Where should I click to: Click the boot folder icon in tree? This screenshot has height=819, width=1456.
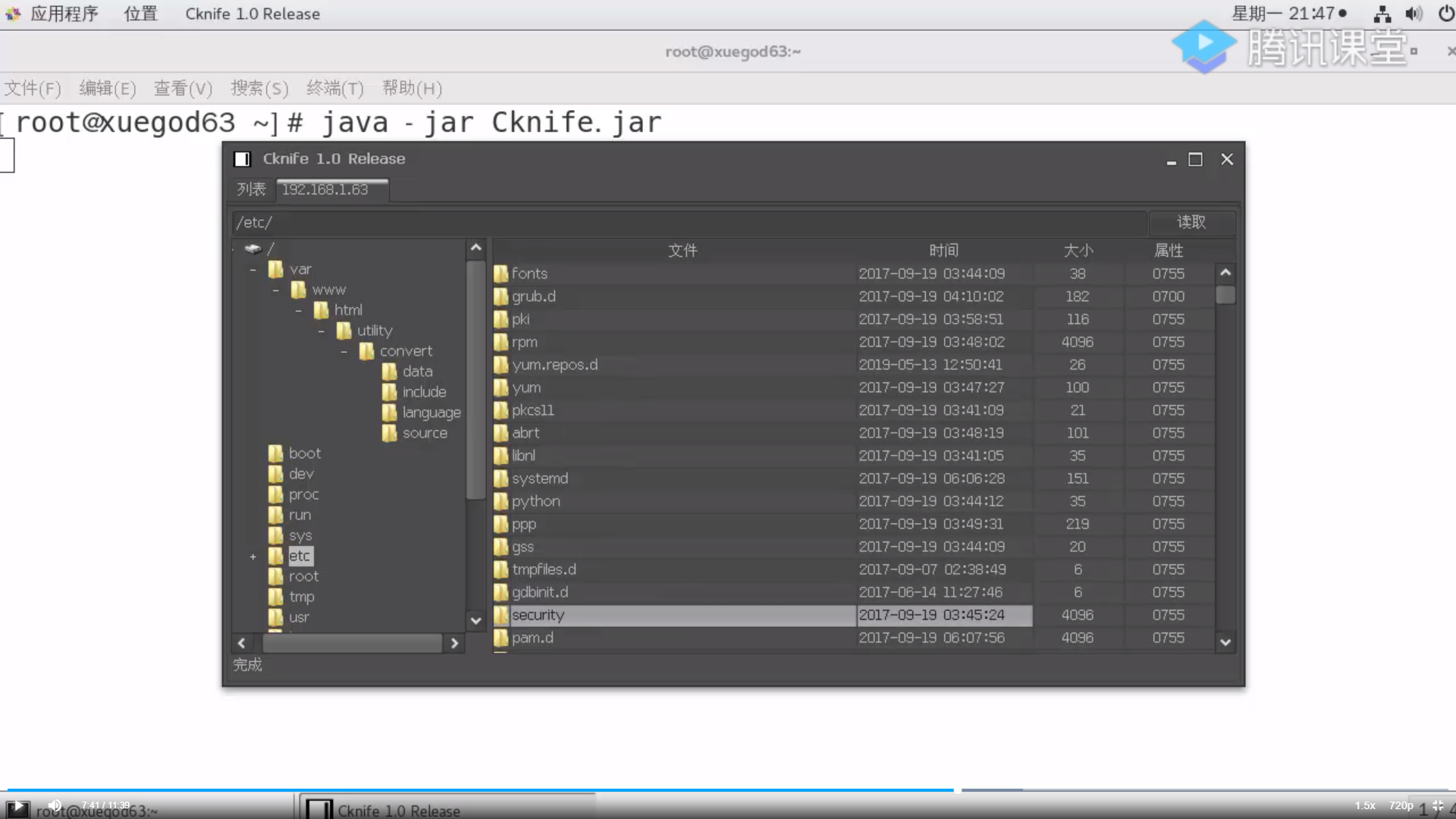click(276, 453)
